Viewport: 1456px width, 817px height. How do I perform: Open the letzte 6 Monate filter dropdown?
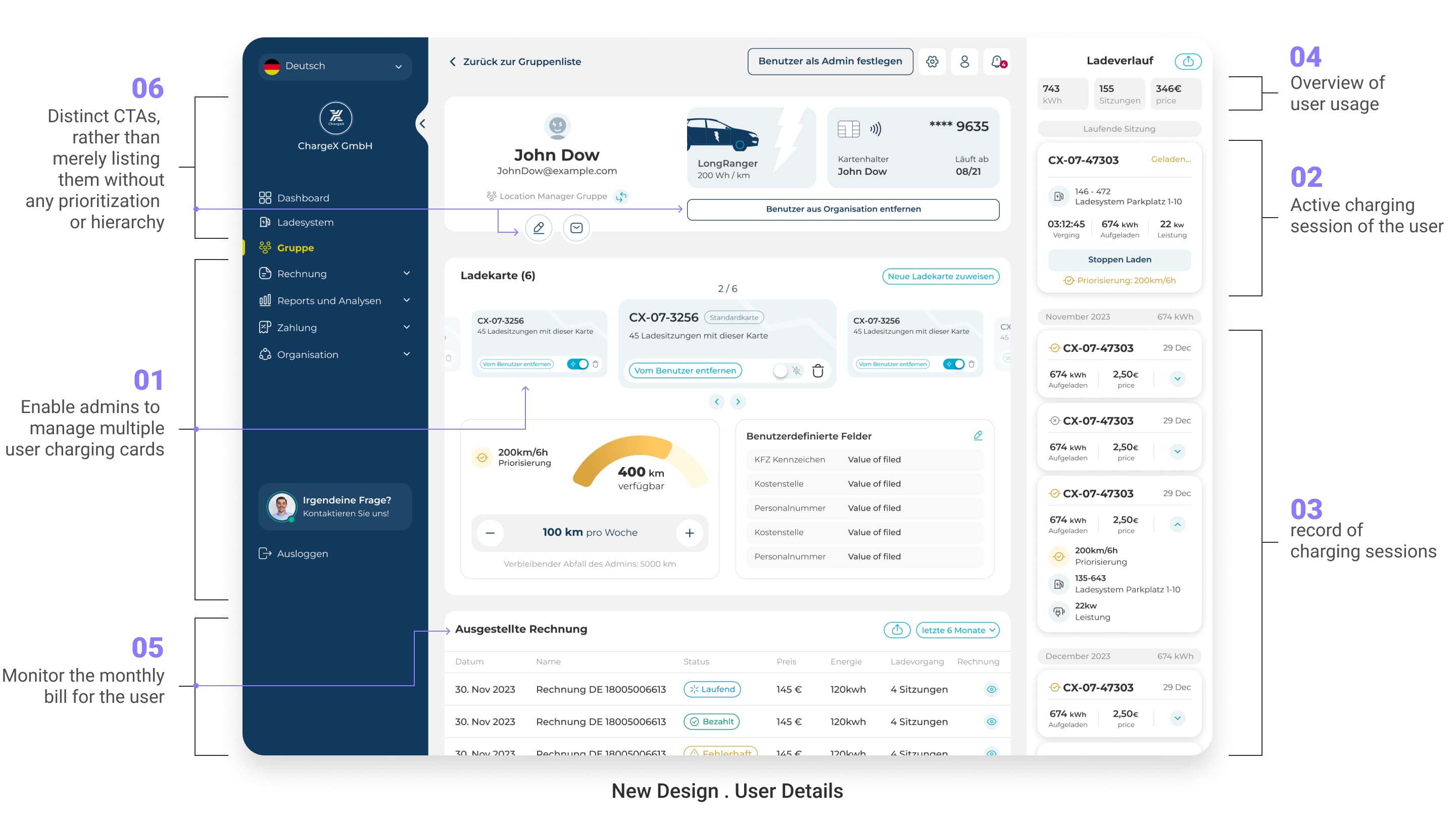957,630
